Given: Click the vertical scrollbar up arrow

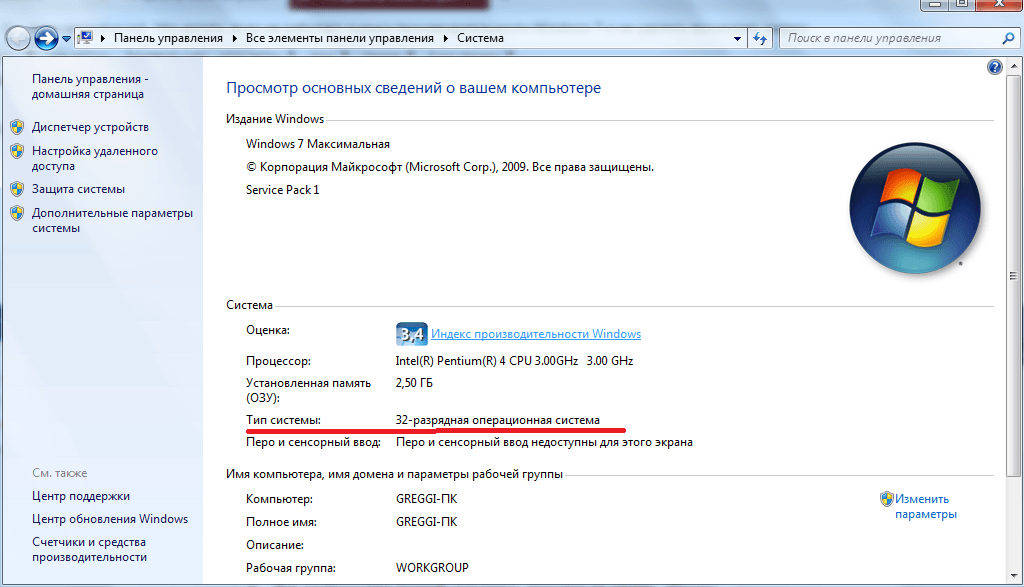Looking at the screenshot, I should (x=1014, y=67).
